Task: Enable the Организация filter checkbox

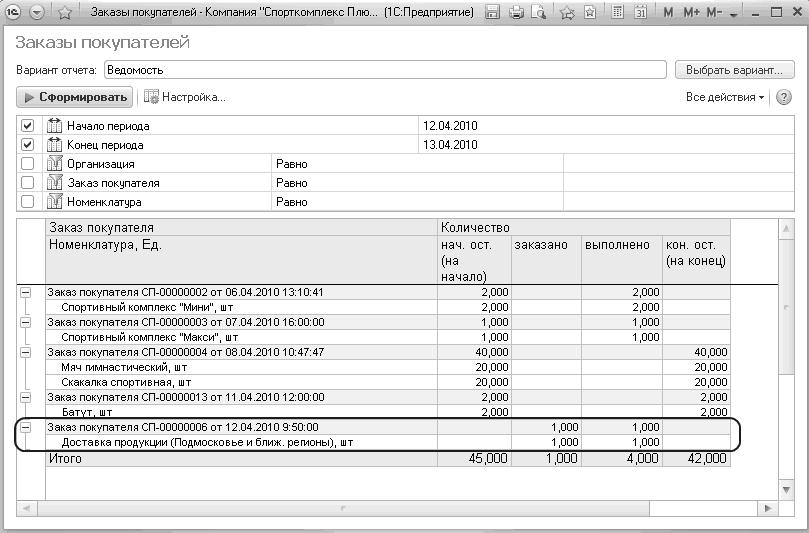Action: [x=27, y=164]
